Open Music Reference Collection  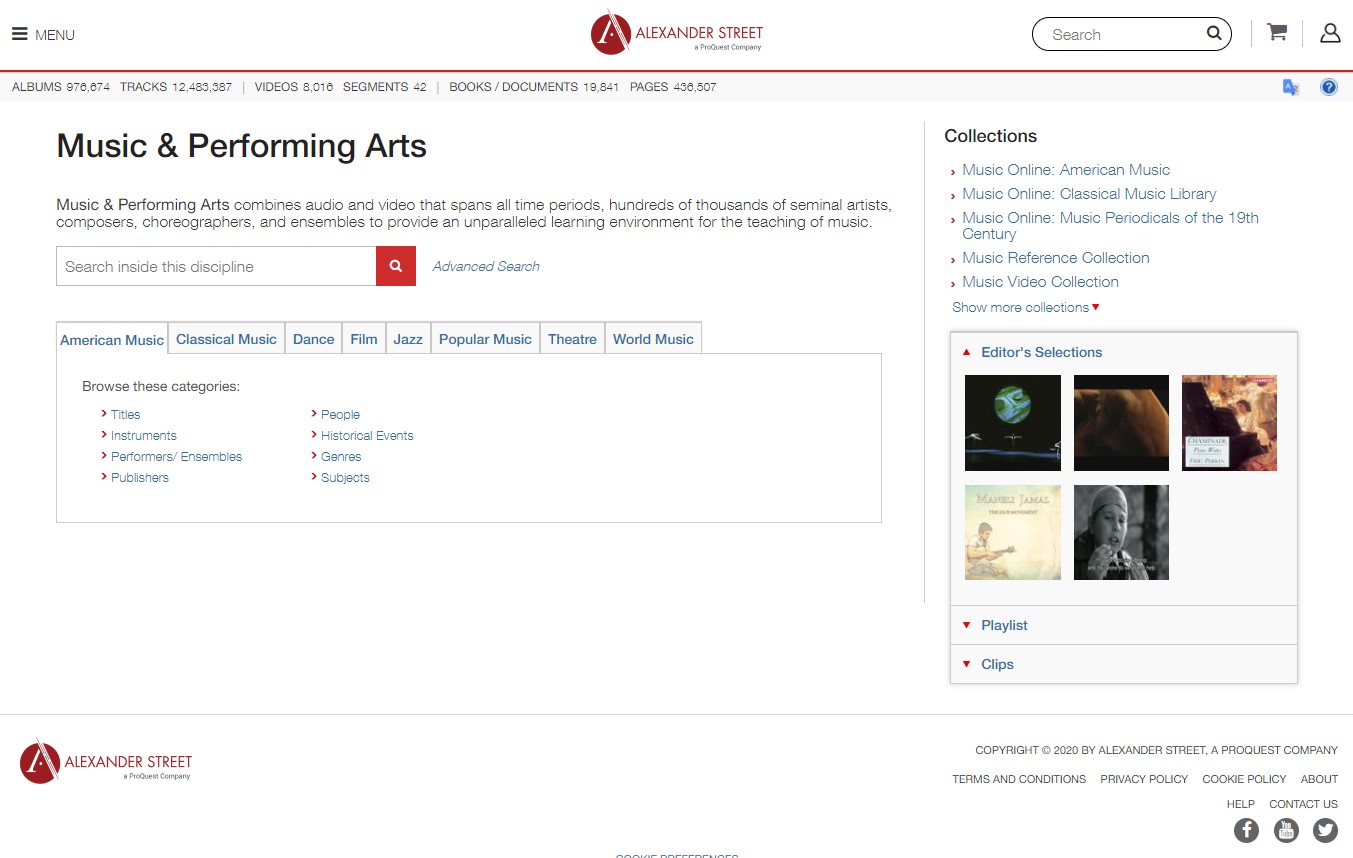(x=1056, y=258)
